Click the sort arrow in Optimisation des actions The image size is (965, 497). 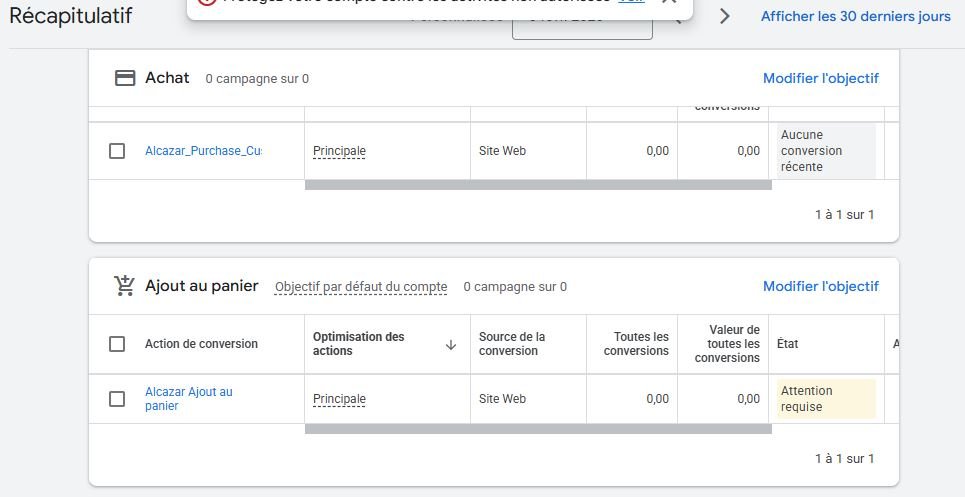tap(450, 344)
